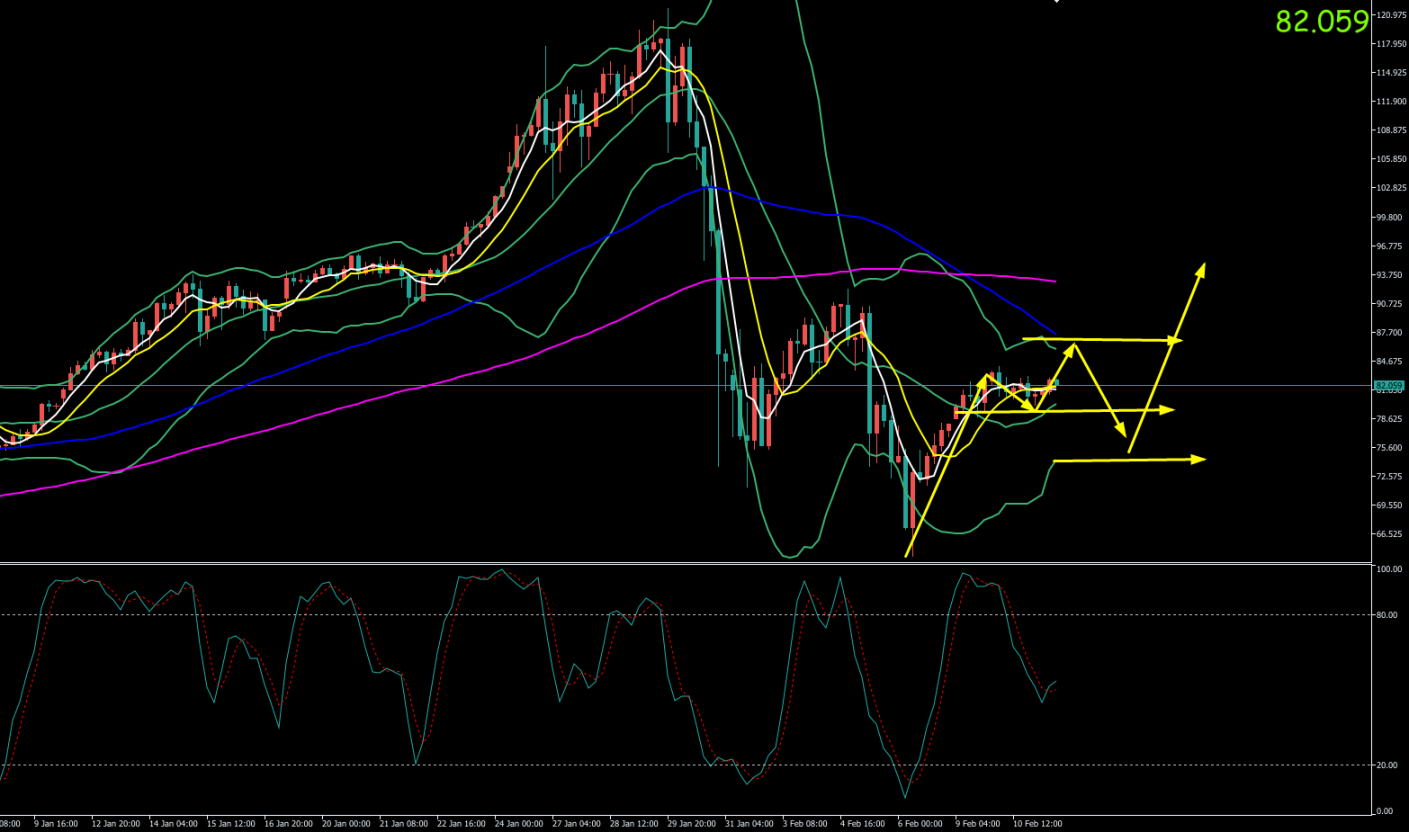Click the large green 82.059 price display

(1321, 22)
